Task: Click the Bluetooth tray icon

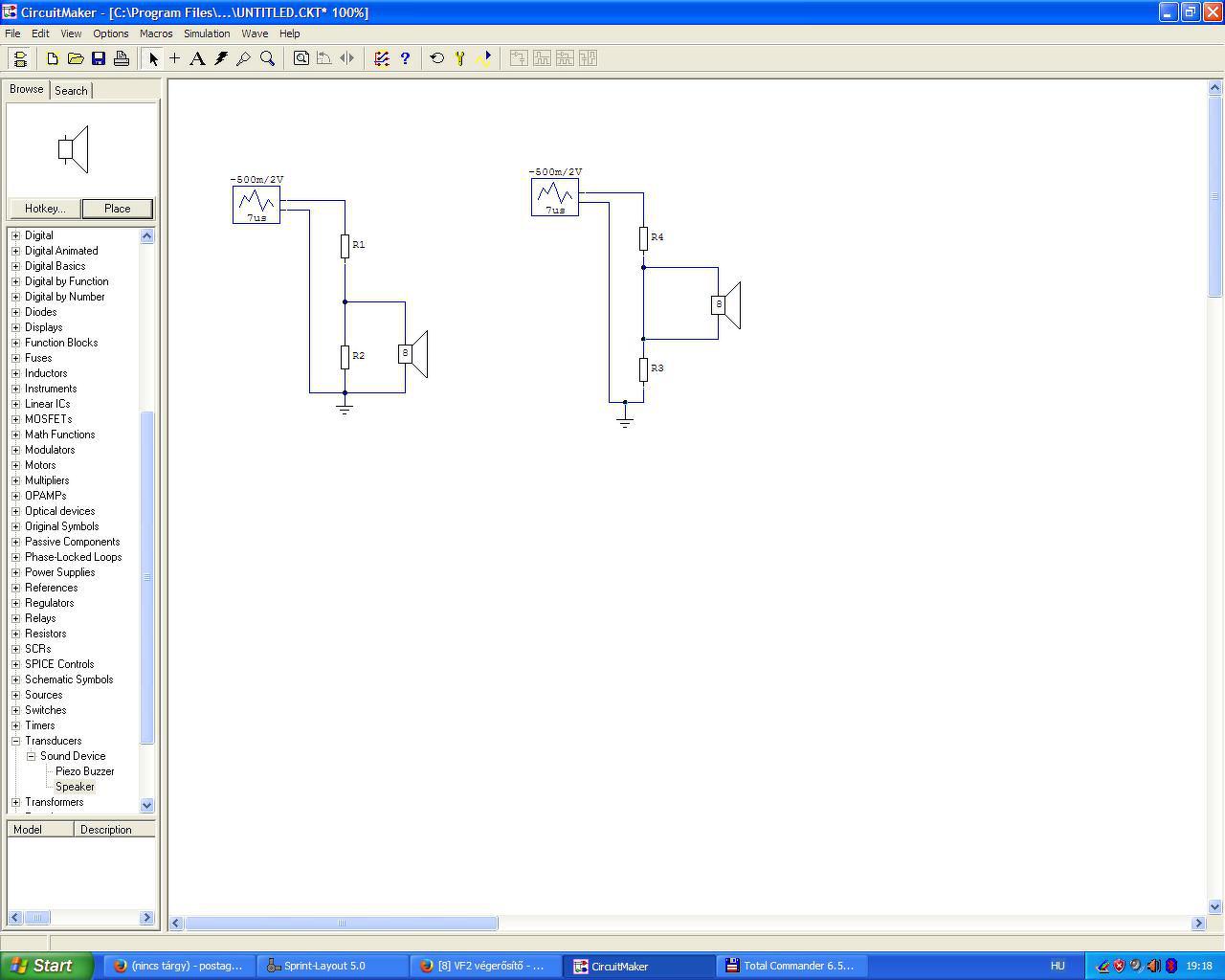Action: (x=1170, y=966)
